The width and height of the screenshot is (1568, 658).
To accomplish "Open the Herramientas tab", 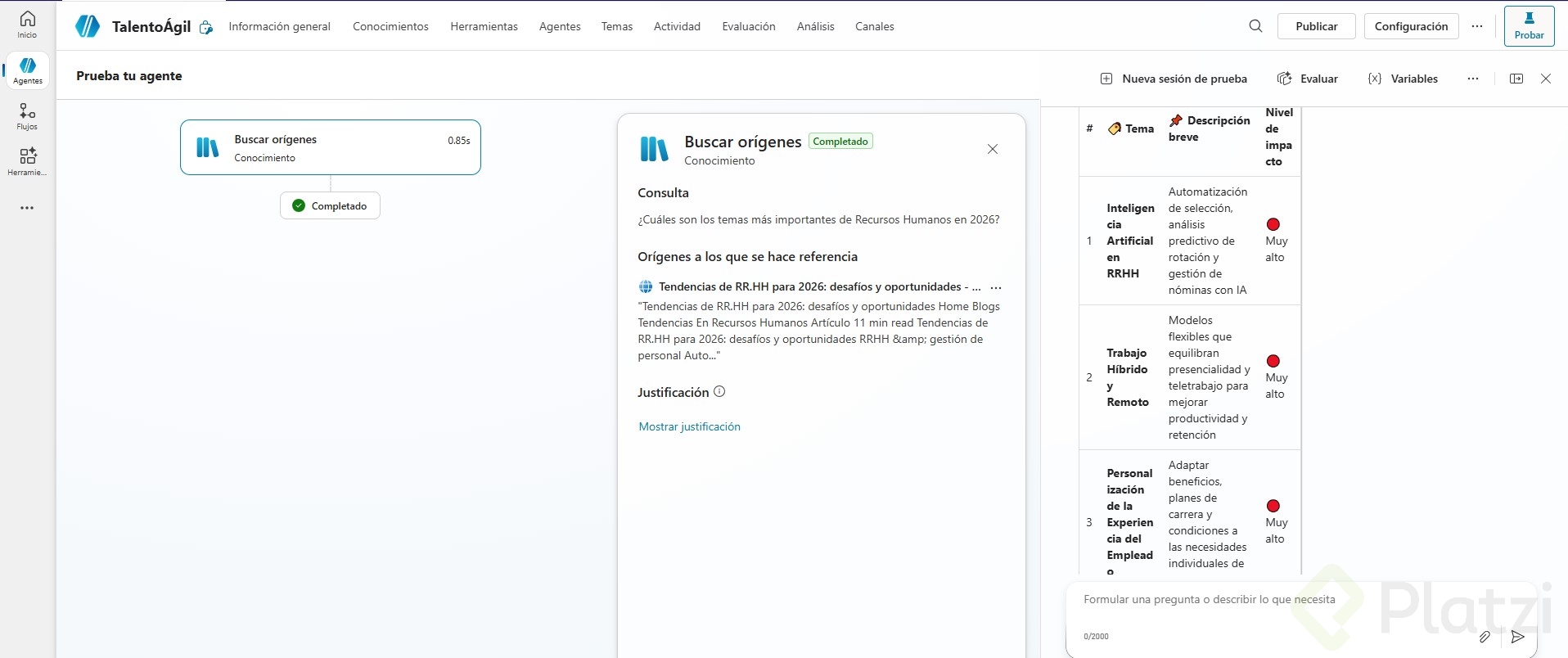I will point(484,26).
